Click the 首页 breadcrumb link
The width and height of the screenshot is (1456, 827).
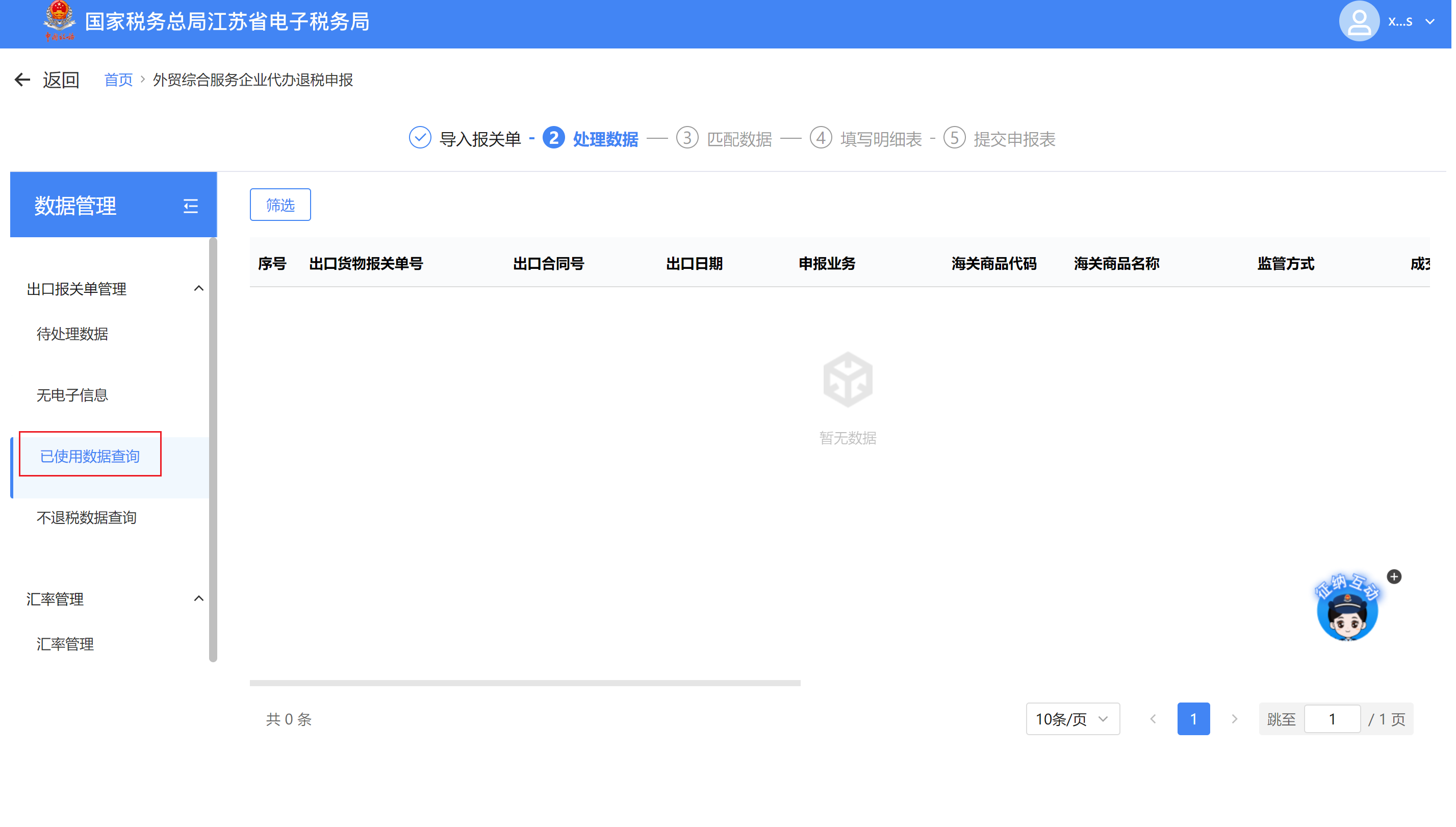point(119,80)
